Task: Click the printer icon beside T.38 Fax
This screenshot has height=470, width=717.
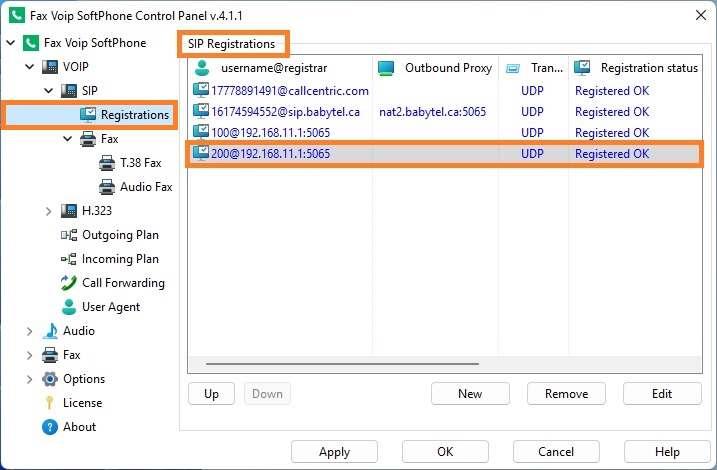Action: click(x=107, y=163)
